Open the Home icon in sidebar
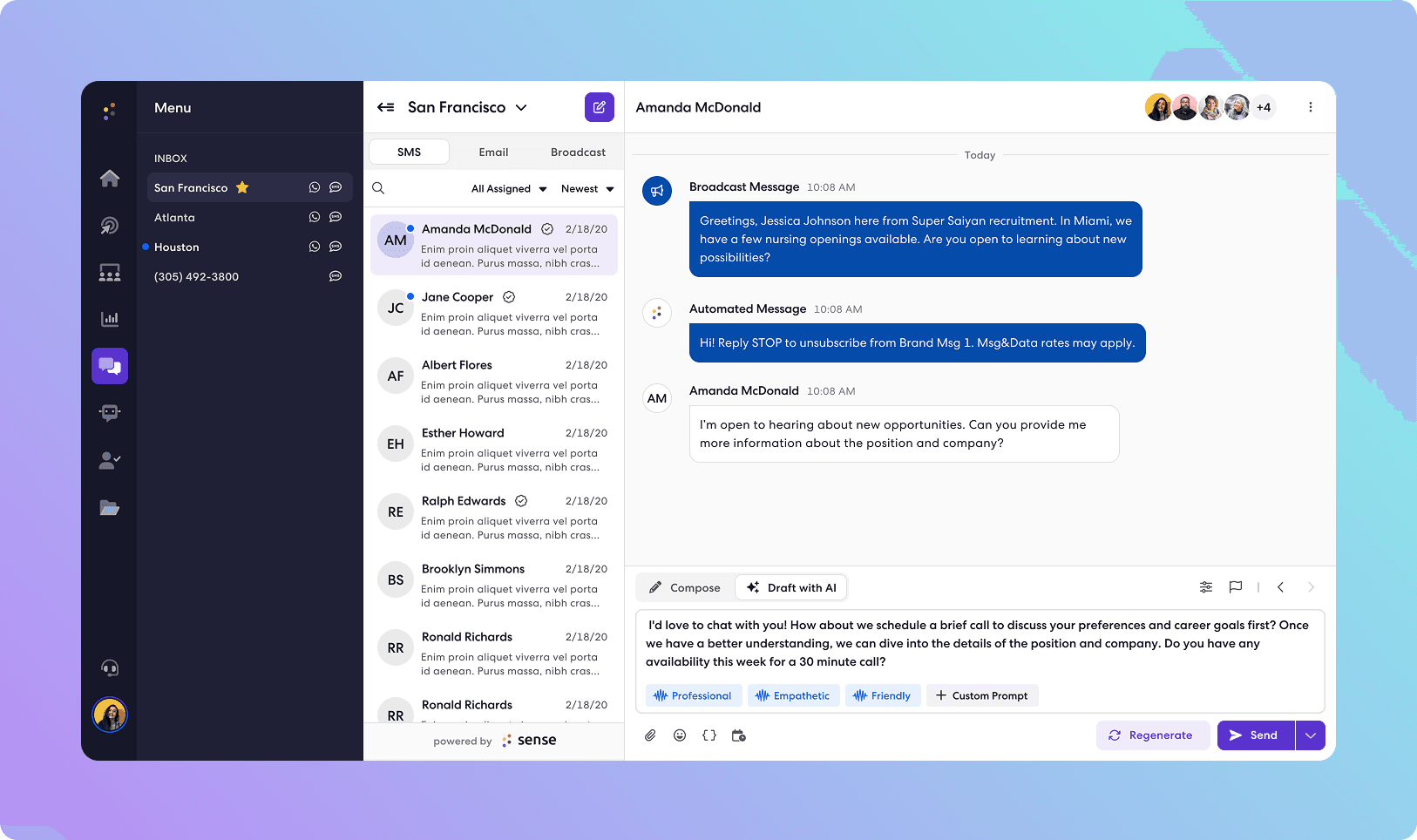The width and height of the screenshot is (1417, 840). [110, 179]
